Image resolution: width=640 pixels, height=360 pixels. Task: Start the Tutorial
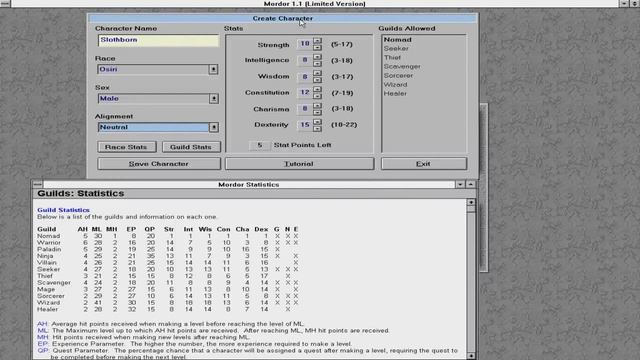pyautogui.click(x=299, y=164)
